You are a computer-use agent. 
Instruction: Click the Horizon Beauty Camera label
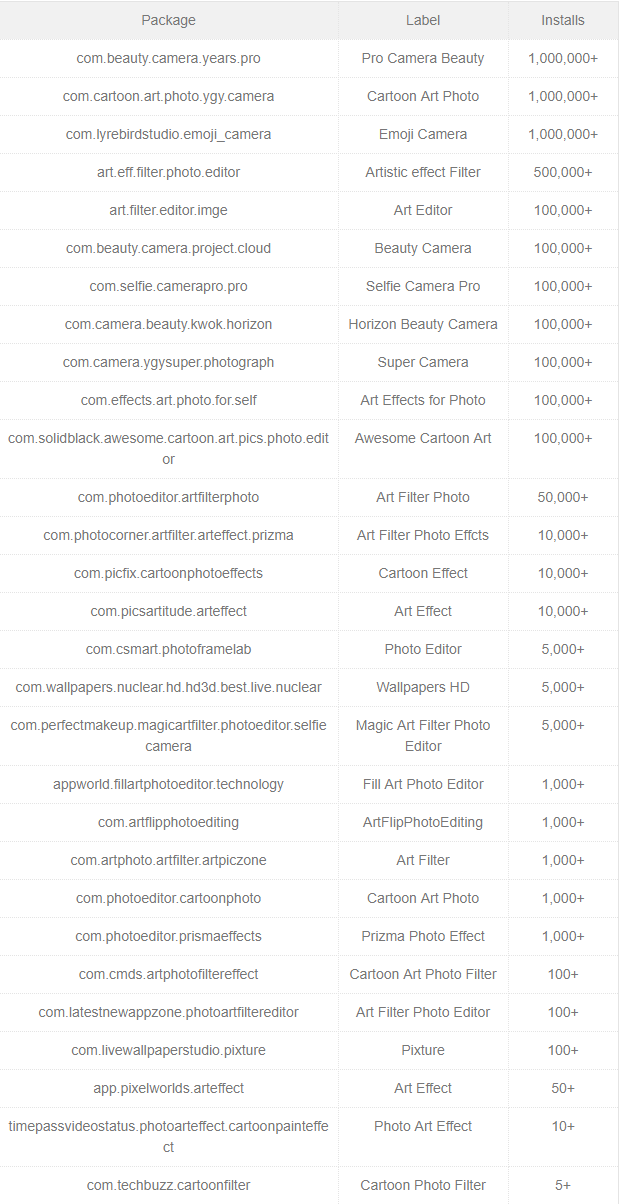pyautogui.click(x=423, y=324)
